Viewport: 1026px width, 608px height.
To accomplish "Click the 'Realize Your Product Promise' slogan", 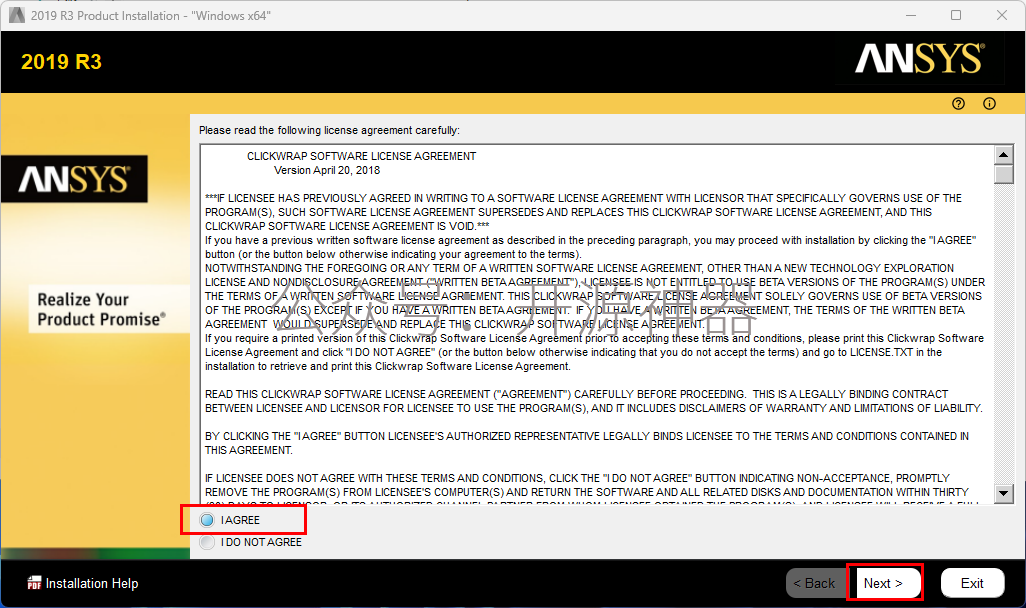I will point(101,309).
